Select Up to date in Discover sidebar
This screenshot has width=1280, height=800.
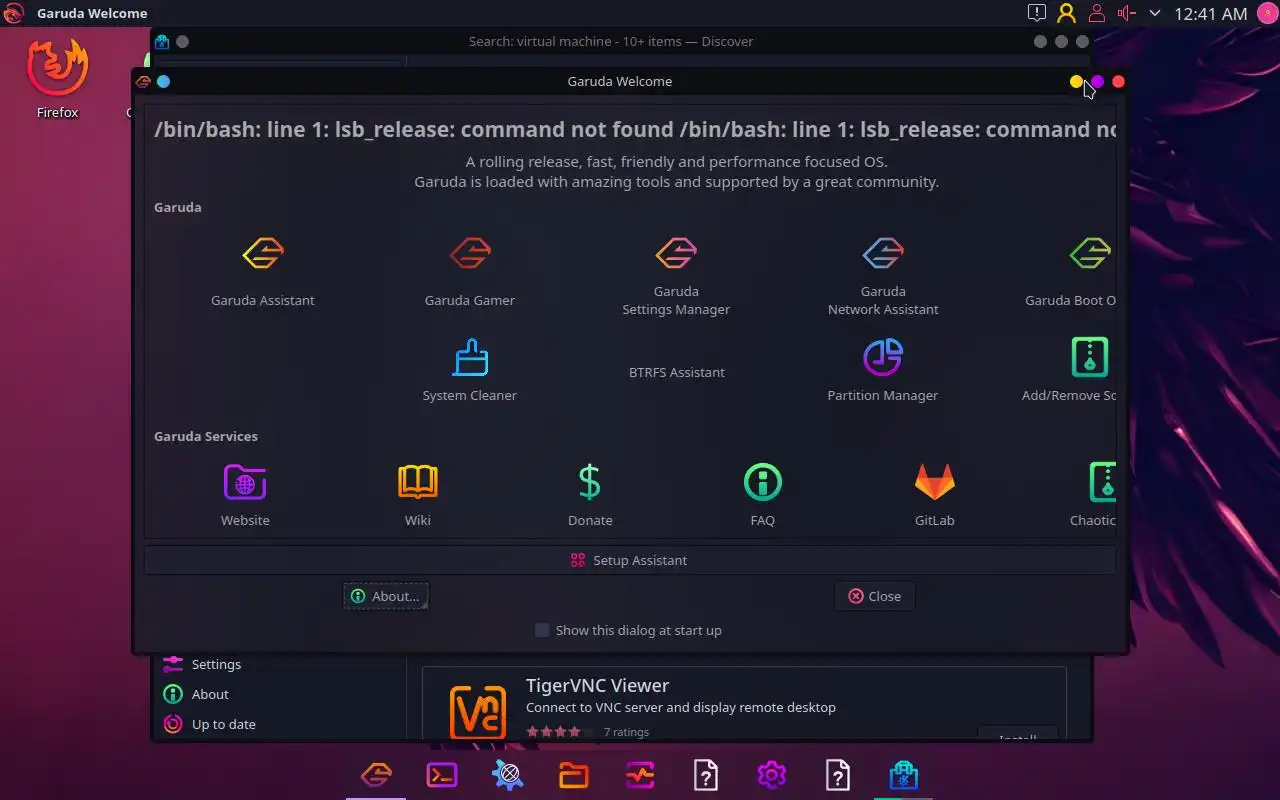(279, 724)
